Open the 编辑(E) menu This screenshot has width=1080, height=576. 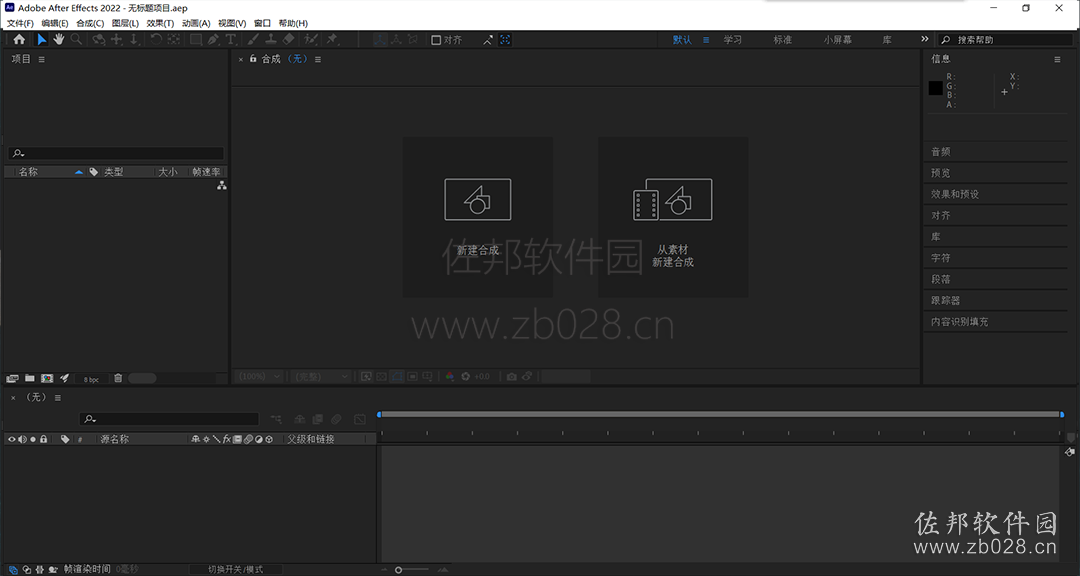pos(55,23)
